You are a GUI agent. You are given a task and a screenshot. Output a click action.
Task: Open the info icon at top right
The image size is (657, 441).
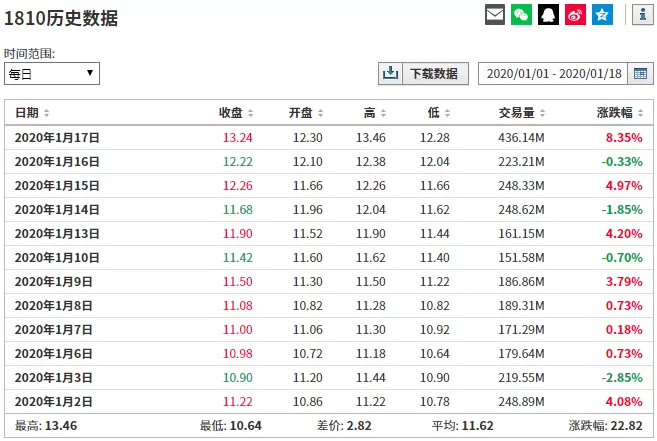pyautogui.click(x=641, y=15)
